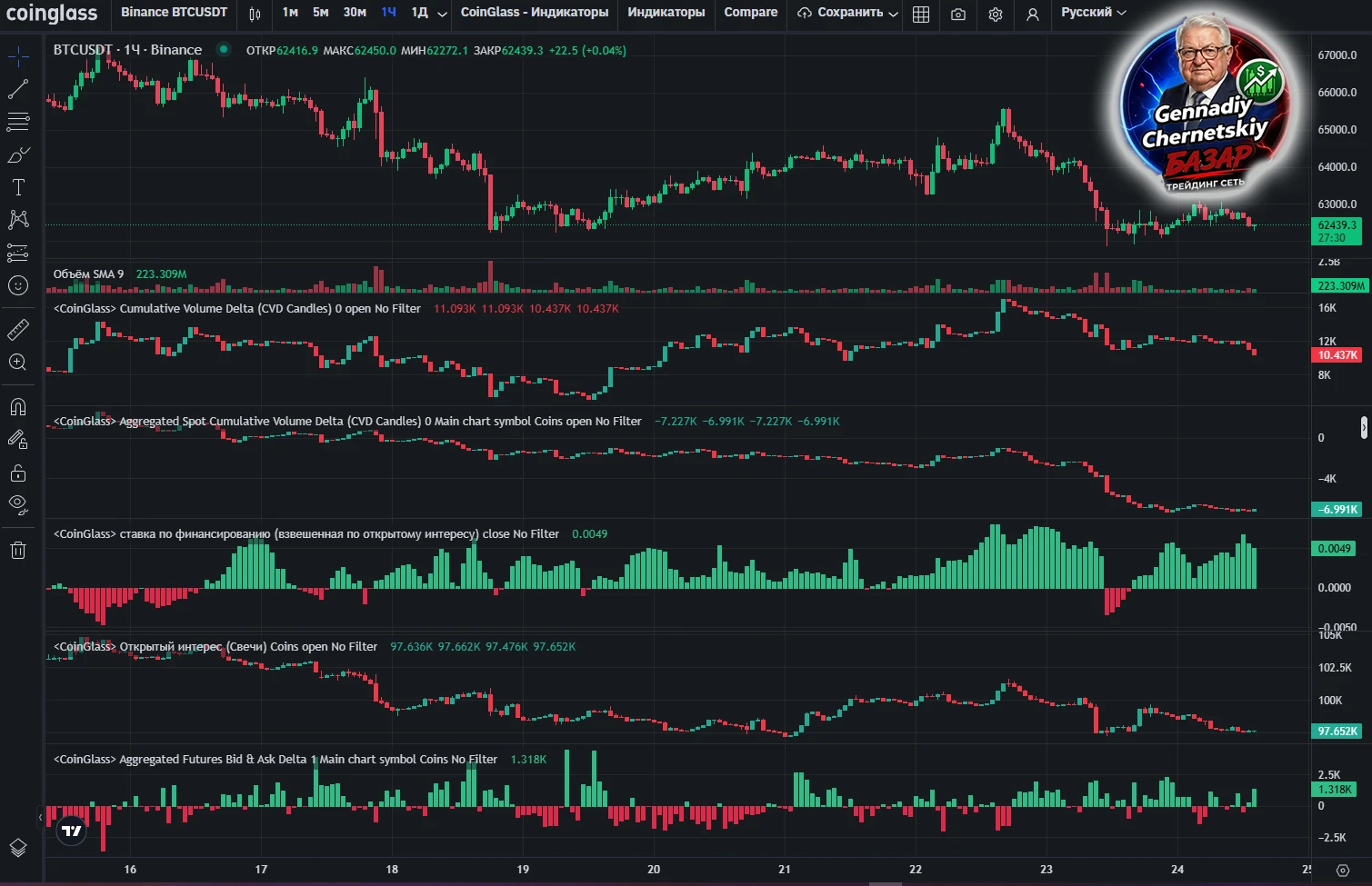Expand the Сохранить dropdown arrow
Screen dimensions: 1372x886
point(893,14)
